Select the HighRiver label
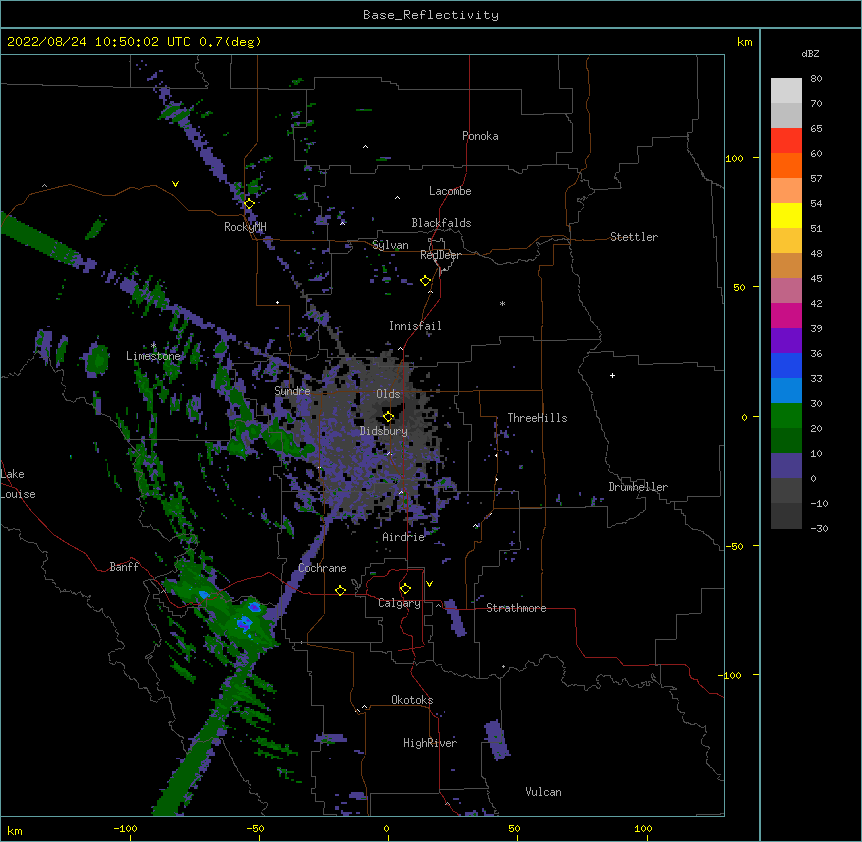The height and width of the screenshot is (842, 862). (x=430, y=743)
